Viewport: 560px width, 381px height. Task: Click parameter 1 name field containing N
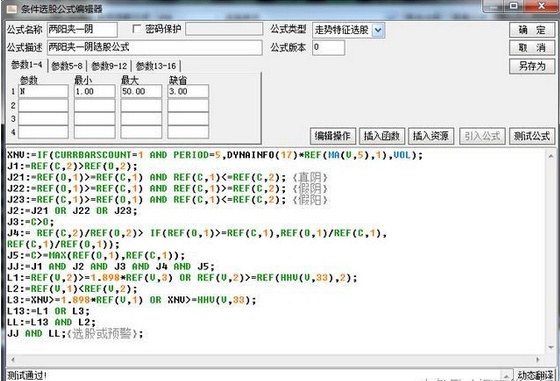click(x=43, y=91)
